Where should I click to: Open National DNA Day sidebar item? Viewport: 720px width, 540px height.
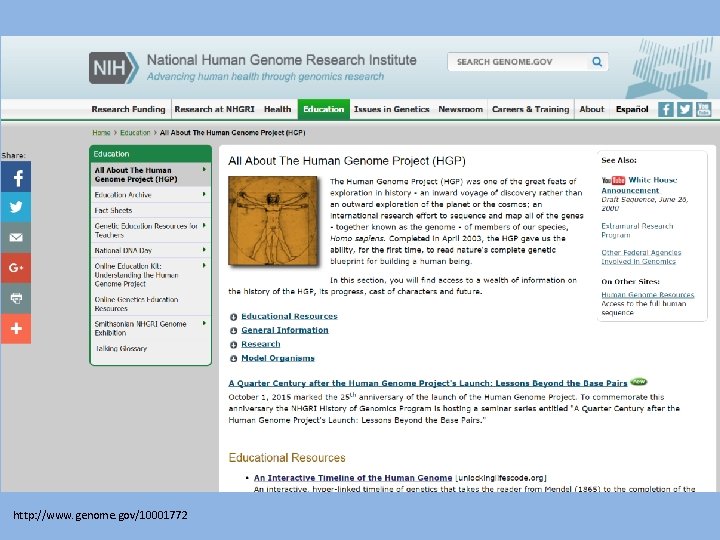click(123, 250)
